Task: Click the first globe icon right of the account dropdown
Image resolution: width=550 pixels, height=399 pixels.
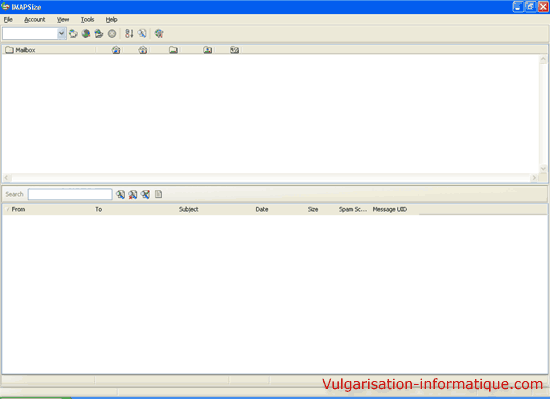Action: click(x=73, y=34)
